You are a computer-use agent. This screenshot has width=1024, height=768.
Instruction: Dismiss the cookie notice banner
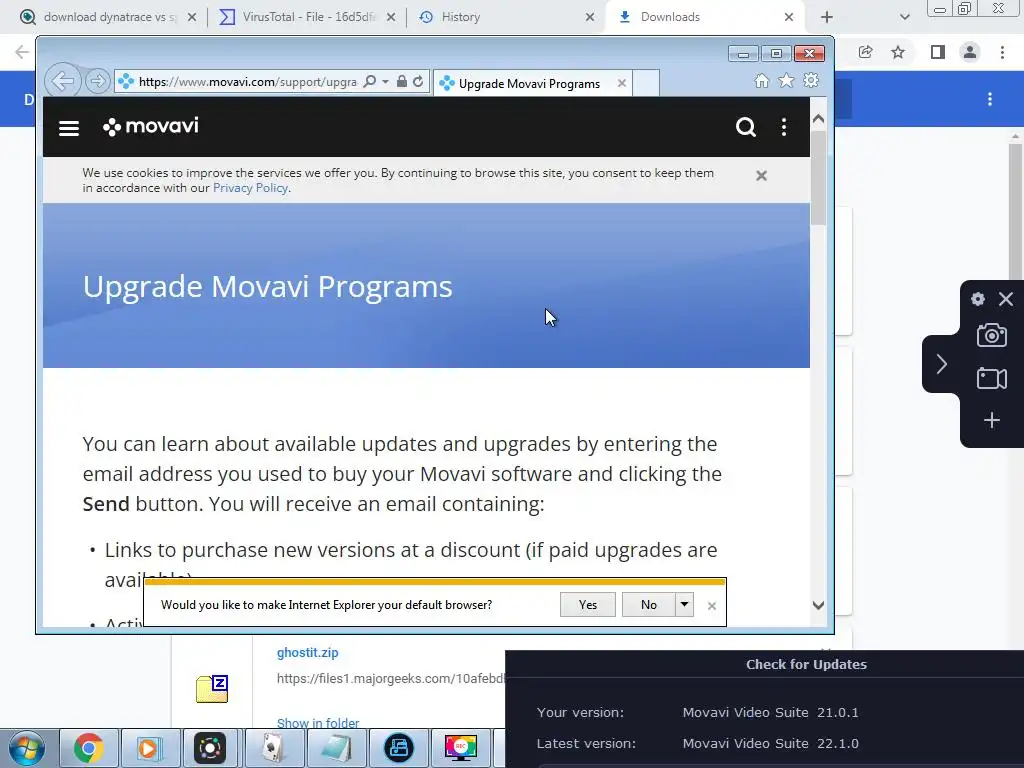761,176
